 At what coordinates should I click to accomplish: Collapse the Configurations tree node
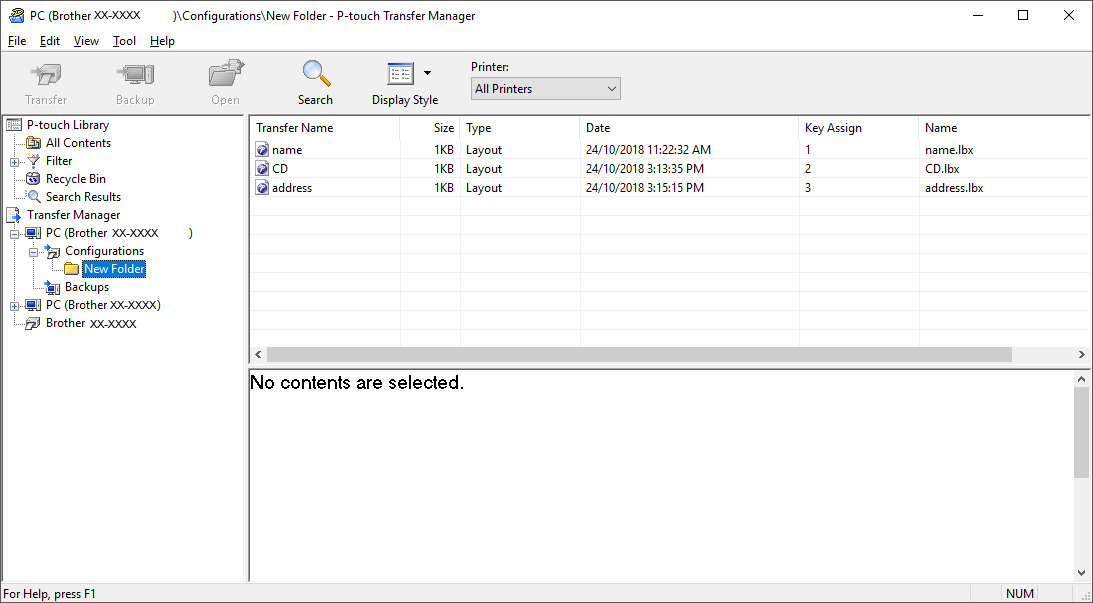pos(33,251)
